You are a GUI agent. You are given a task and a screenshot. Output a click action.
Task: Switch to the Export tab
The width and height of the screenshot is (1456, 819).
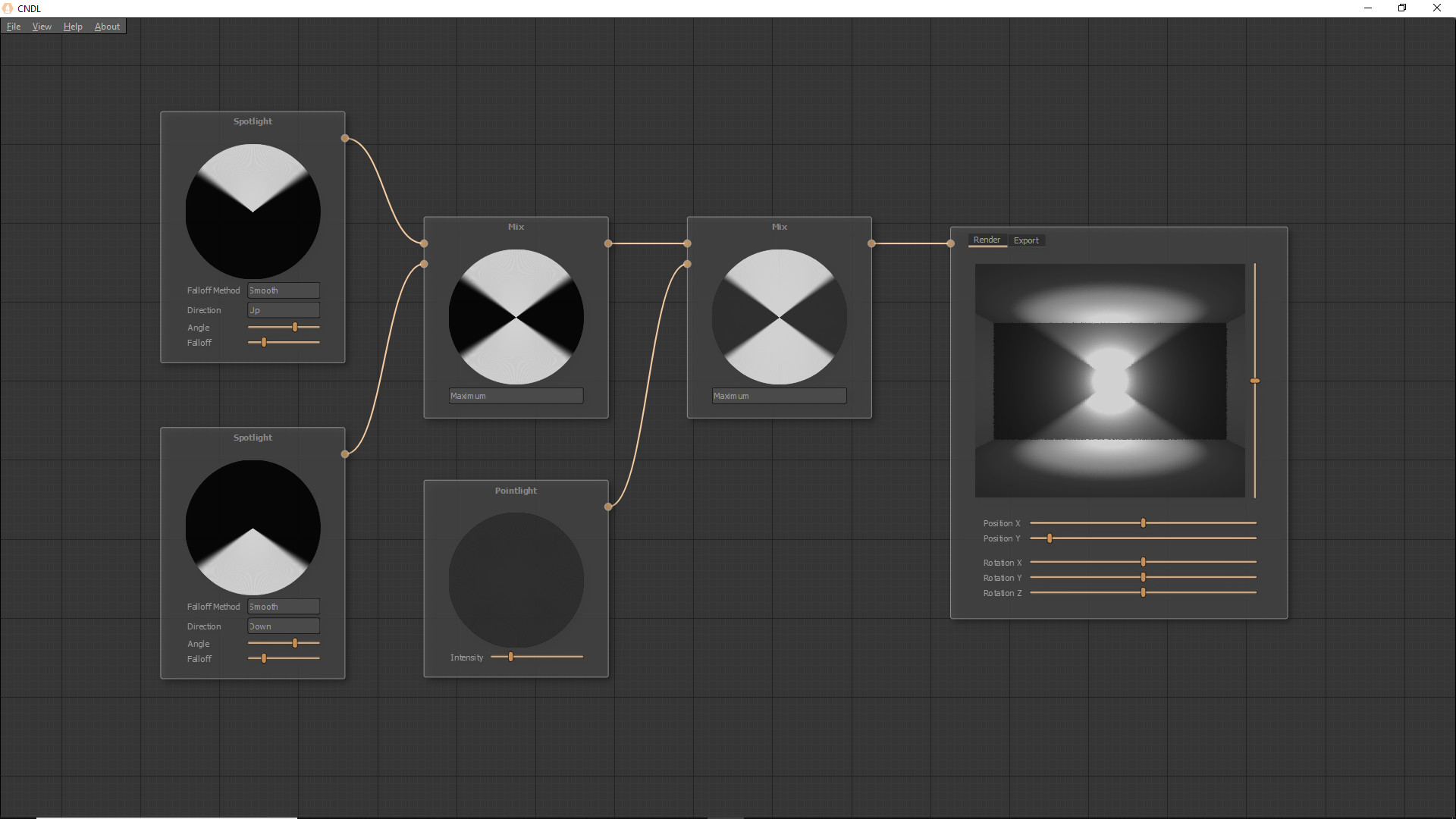coord(1026,240)
